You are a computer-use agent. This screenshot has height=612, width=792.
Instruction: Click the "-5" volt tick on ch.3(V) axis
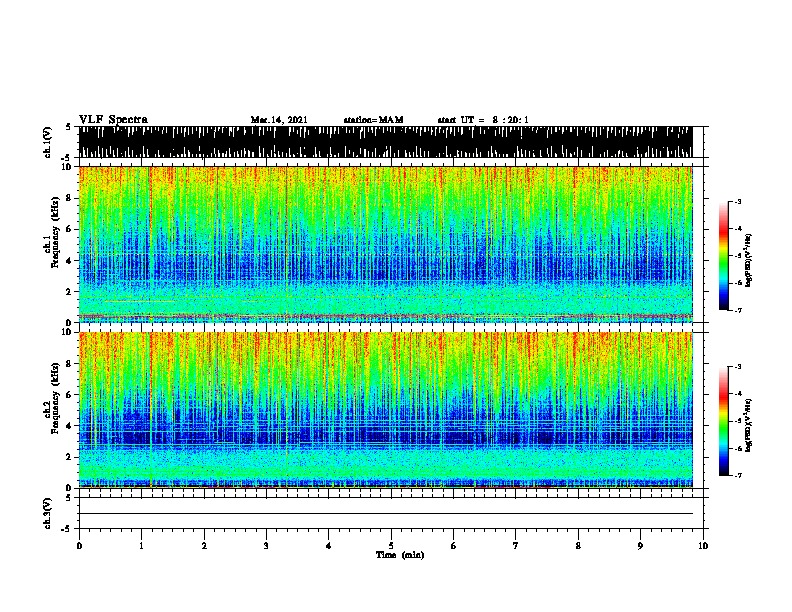[67, 529]
